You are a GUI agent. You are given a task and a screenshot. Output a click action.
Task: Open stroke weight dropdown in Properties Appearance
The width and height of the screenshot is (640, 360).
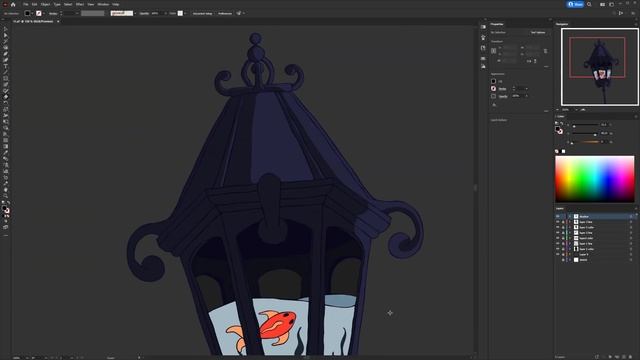click(x=527, y=89)
